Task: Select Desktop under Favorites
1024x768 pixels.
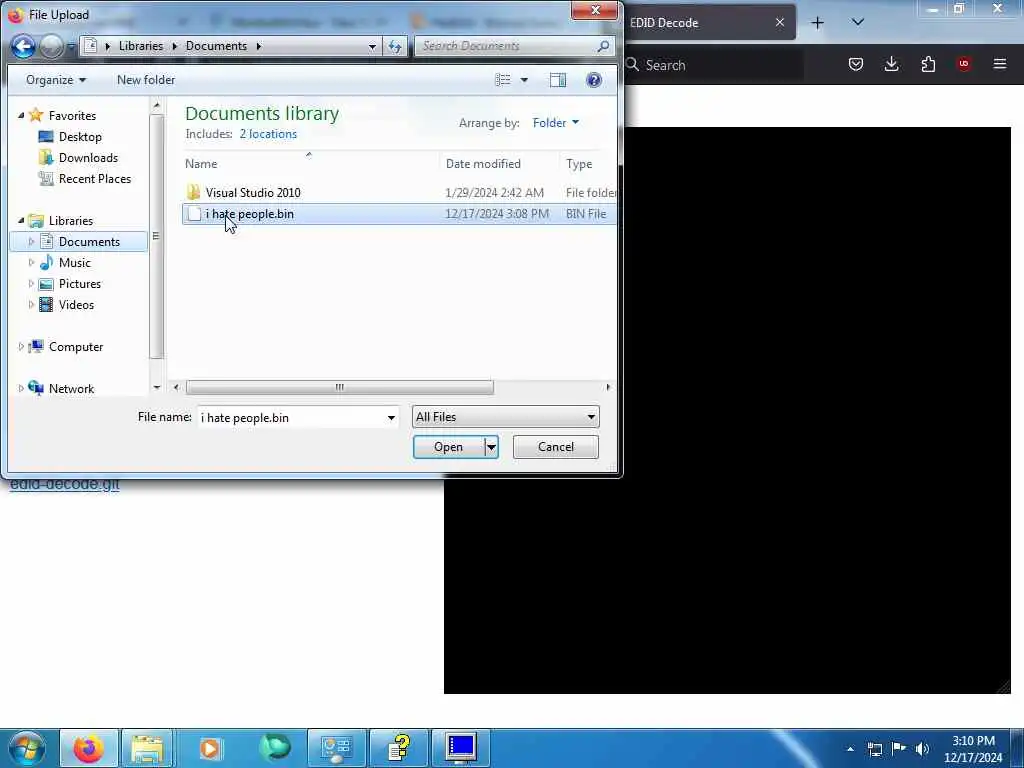Action: (x=80, y=136)
